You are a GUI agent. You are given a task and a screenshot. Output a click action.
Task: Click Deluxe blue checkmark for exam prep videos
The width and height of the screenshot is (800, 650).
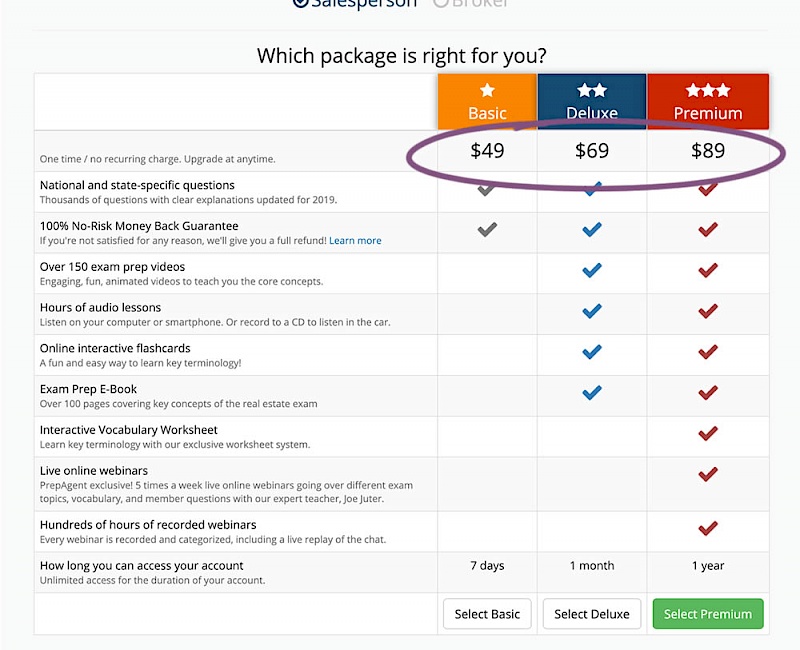click(x=592, y=271)
